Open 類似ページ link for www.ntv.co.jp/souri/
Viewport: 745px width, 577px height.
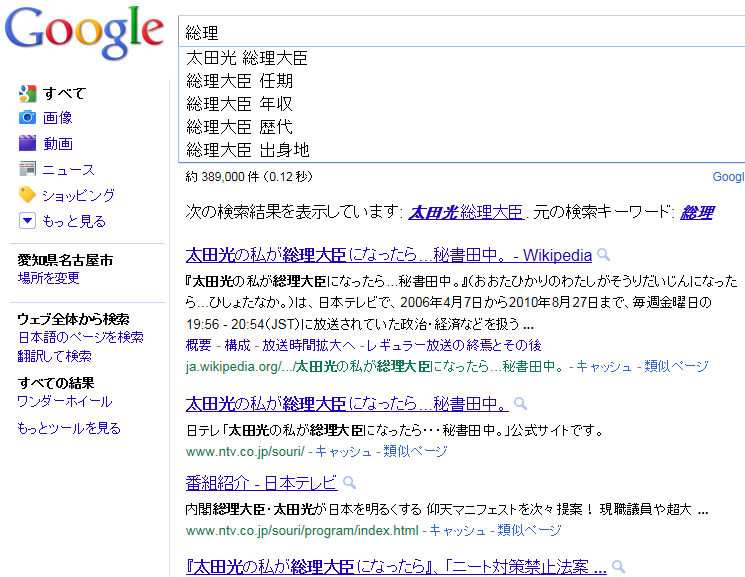tap(415, 451)
